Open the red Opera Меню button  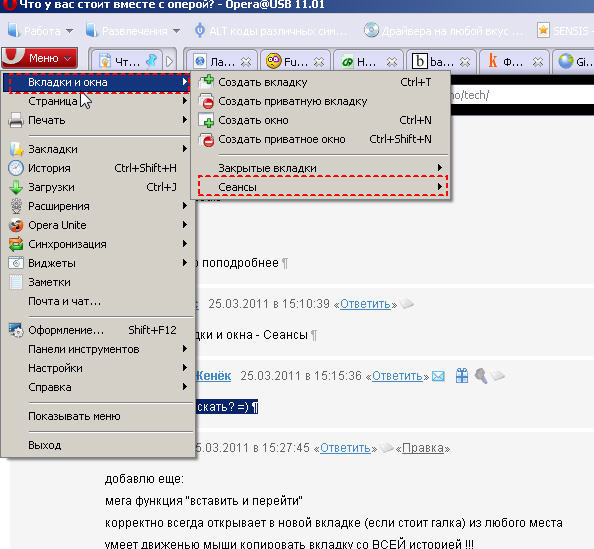39,58
